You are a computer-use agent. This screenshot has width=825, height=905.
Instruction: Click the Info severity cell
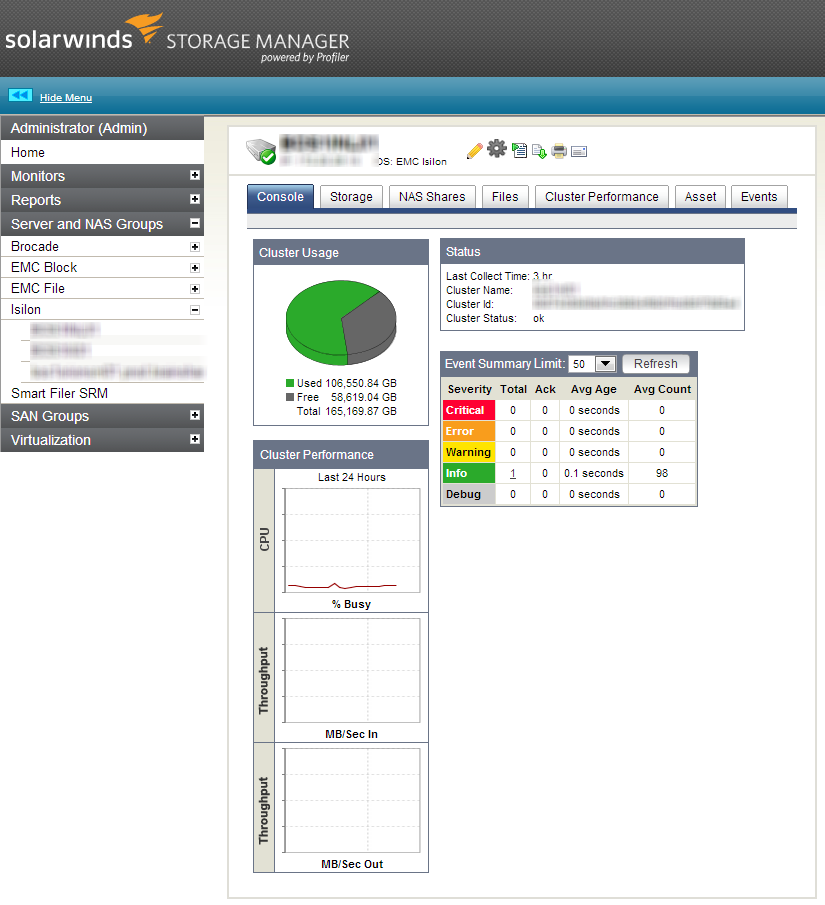click(x=469, y=473)
